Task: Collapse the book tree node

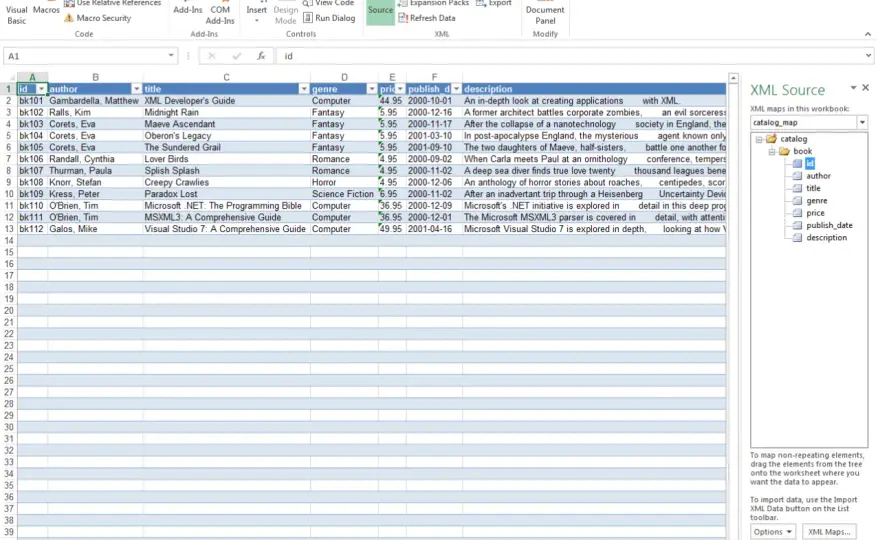Action: [x=772, y=151]
